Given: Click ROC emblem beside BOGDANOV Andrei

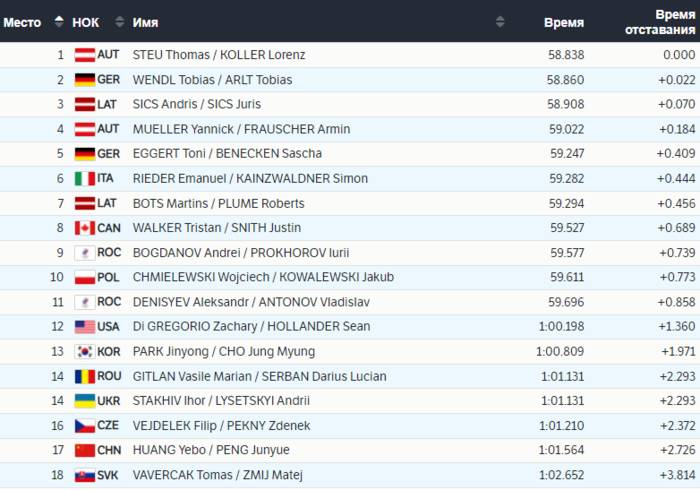Looking at the screenshot, I should point(85,253).
